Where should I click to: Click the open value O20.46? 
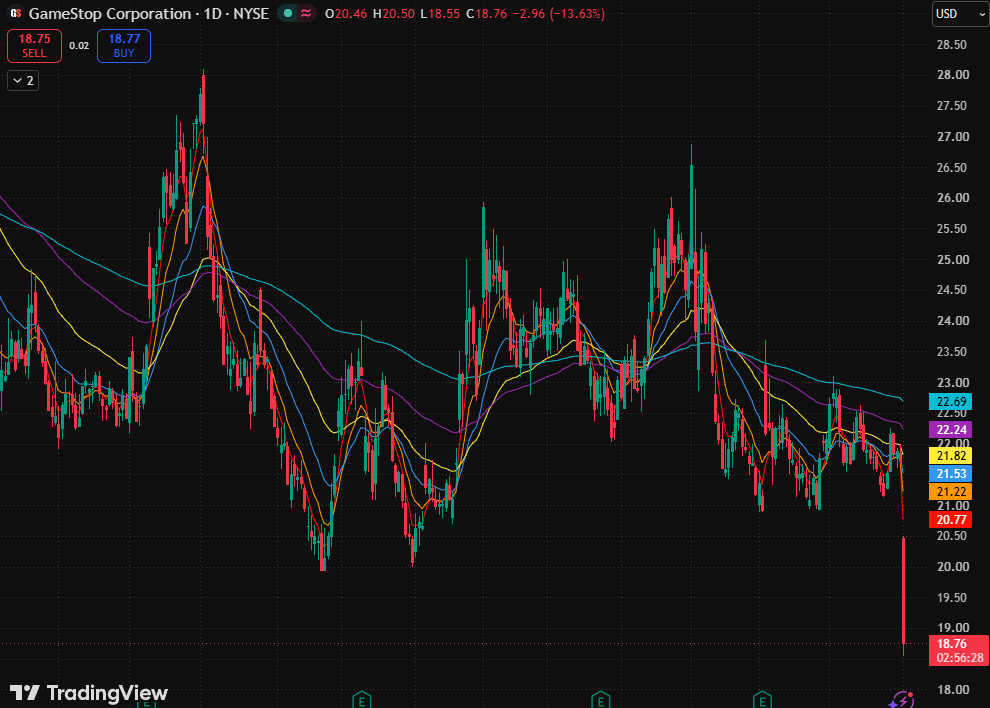coord(345,13)
